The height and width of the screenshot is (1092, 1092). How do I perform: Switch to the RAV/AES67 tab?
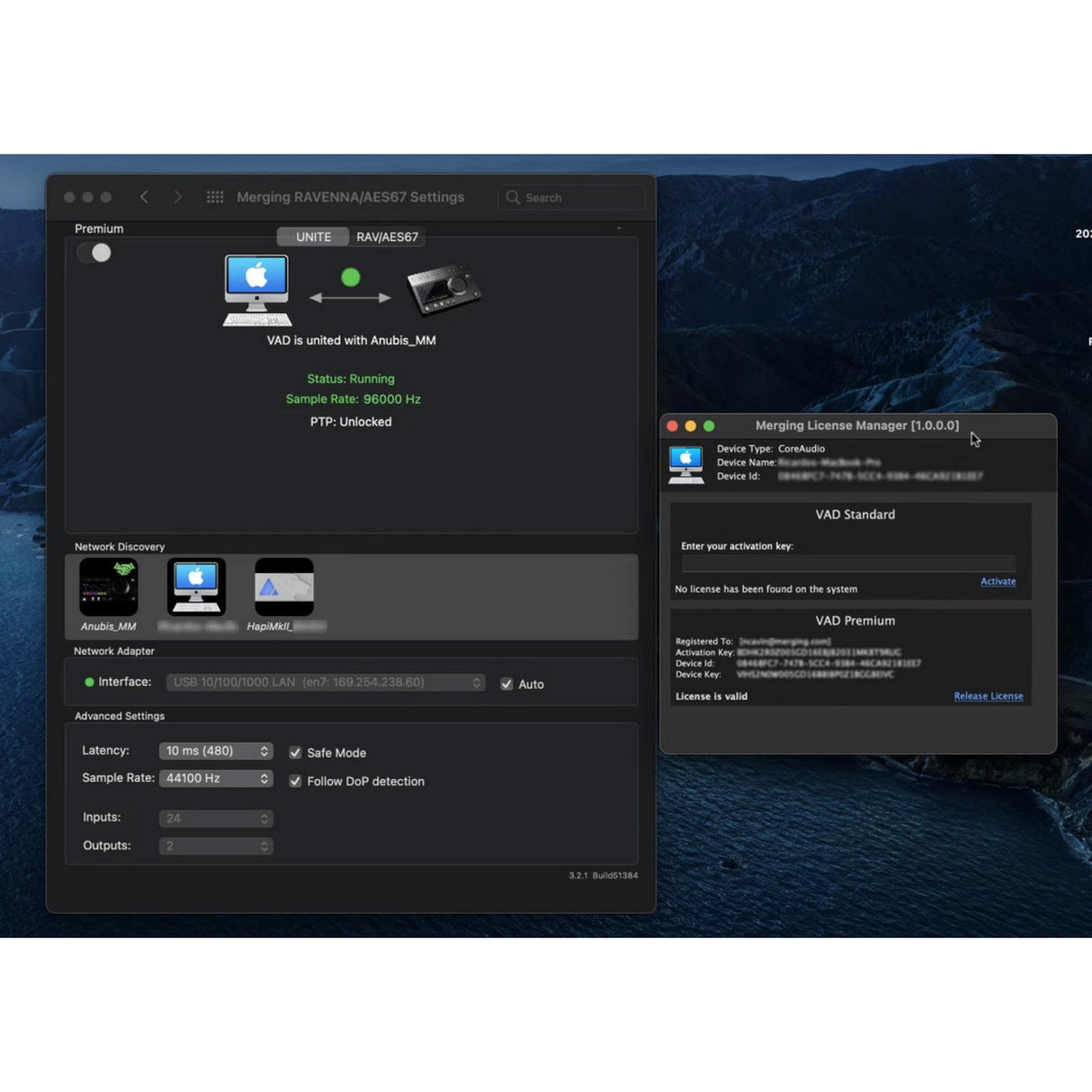point(388,237)
